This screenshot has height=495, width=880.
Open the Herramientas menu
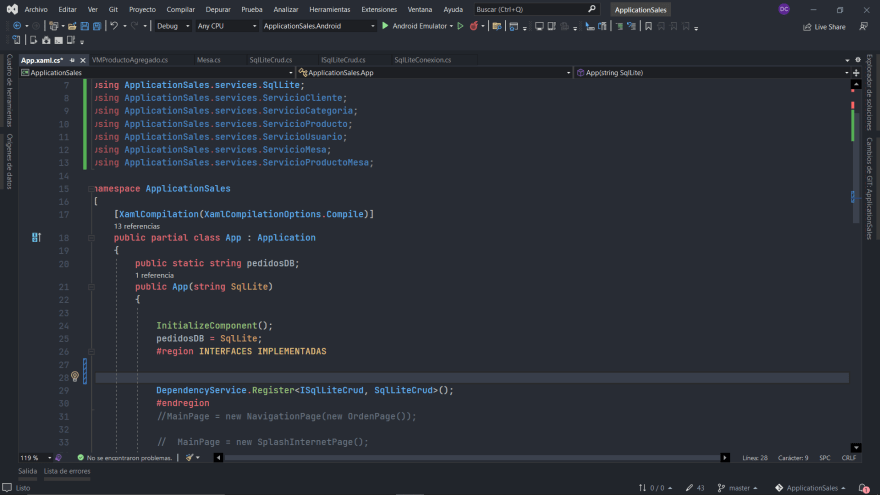[x=329, y=9]
